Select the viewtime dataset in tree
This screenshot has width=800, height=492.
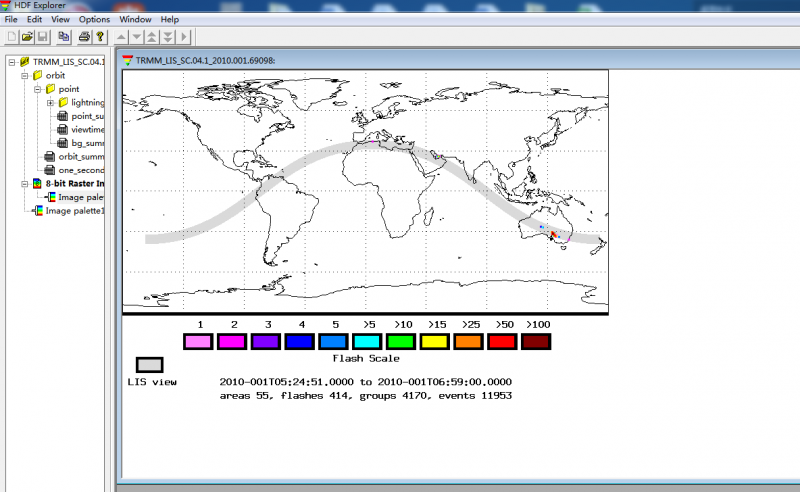[x=87, y=130]
